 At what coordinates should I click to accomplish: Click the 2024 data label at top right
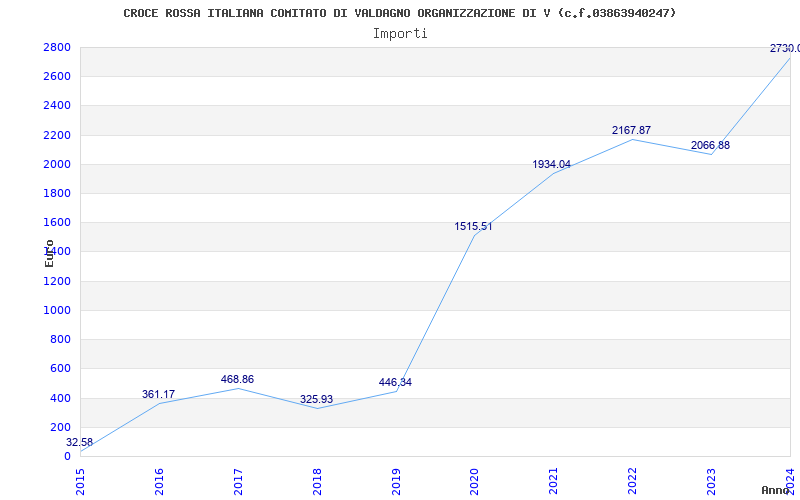tap(785, 49)
